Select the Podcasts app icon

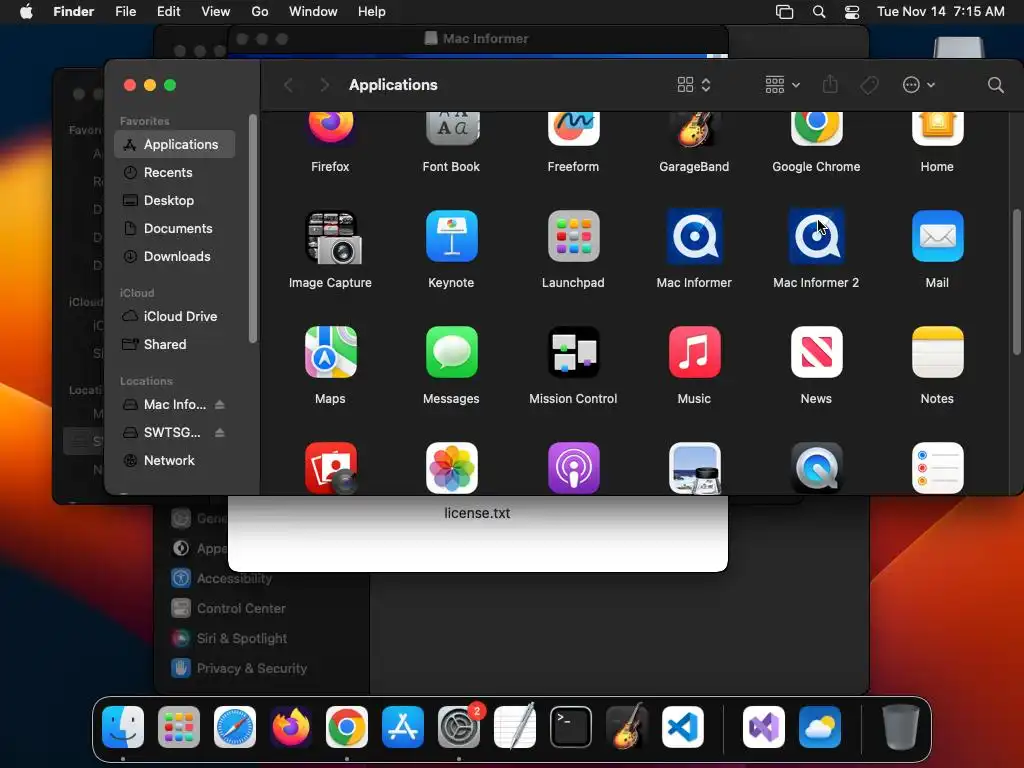(x=573, y=468)
